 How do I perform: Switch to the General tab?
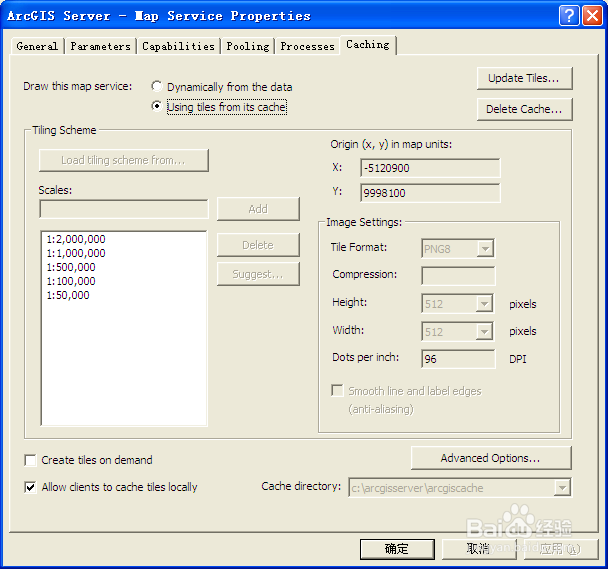(x=37, y=46)
